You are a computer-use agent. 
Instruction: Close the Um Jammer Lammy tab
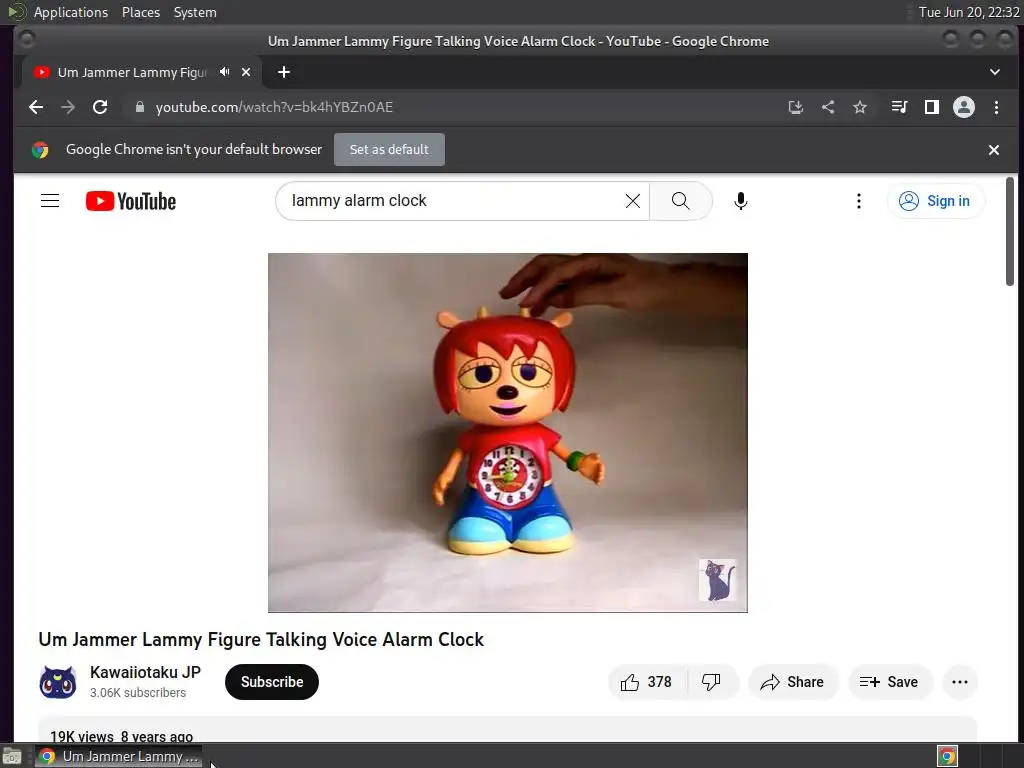coord(246,72)
